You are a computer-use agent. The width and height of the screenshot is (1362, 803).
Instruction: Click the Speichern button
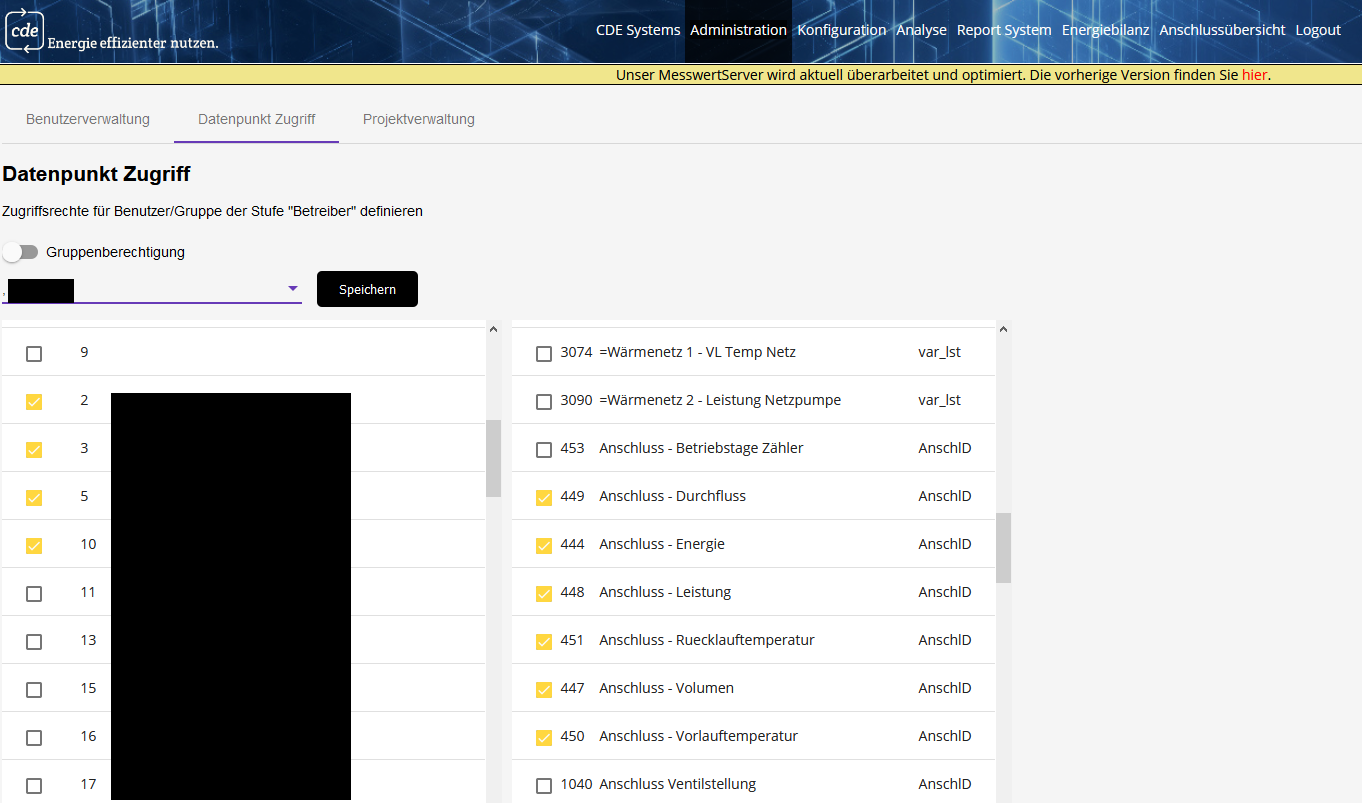[x=367, y=289]
